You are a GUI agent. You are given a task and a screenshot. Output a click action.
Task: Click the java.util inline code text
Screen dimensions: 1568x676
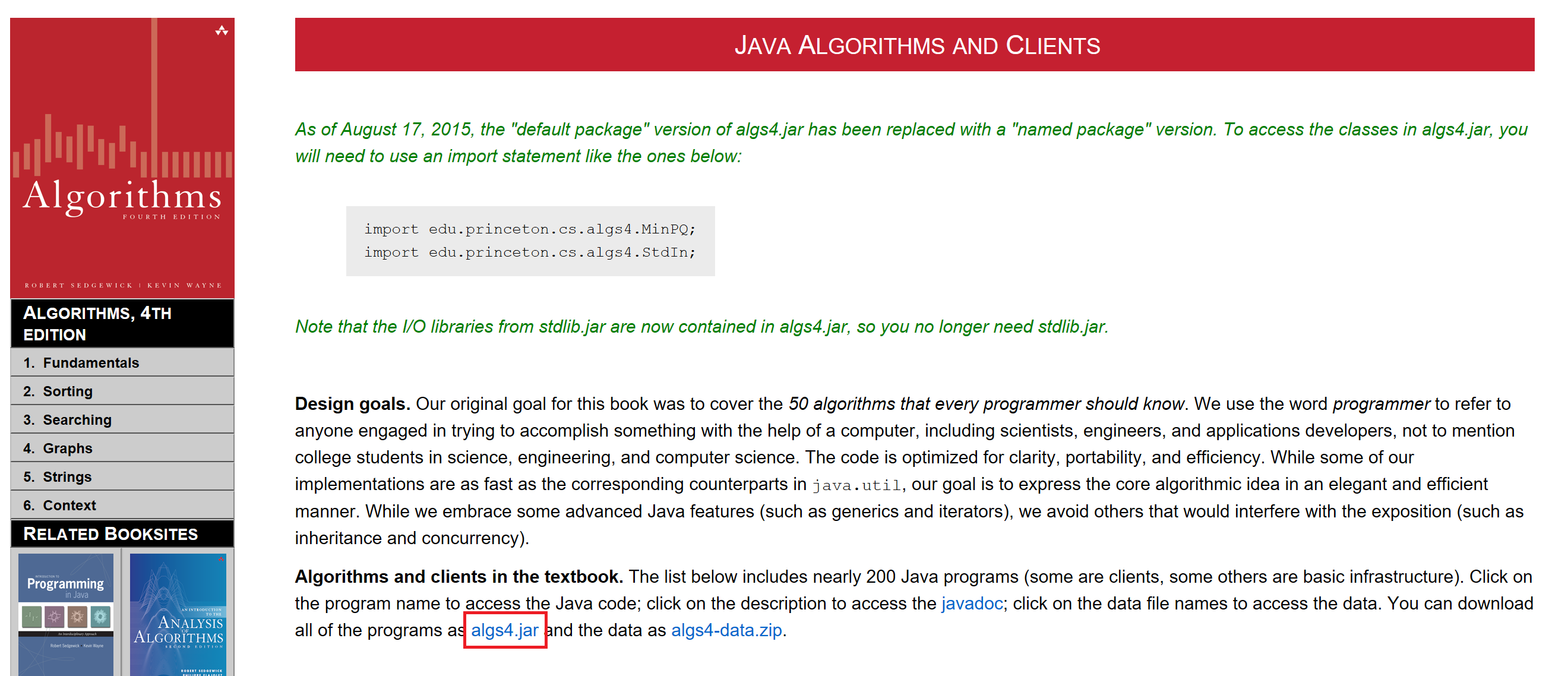click(x=856, y=485)
